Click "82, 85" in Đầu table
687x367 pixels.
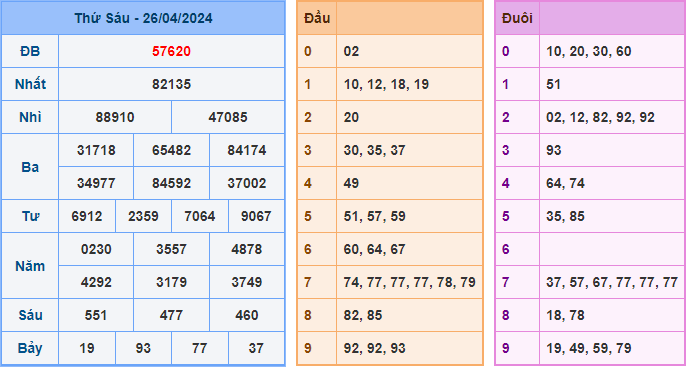point(363,315)
